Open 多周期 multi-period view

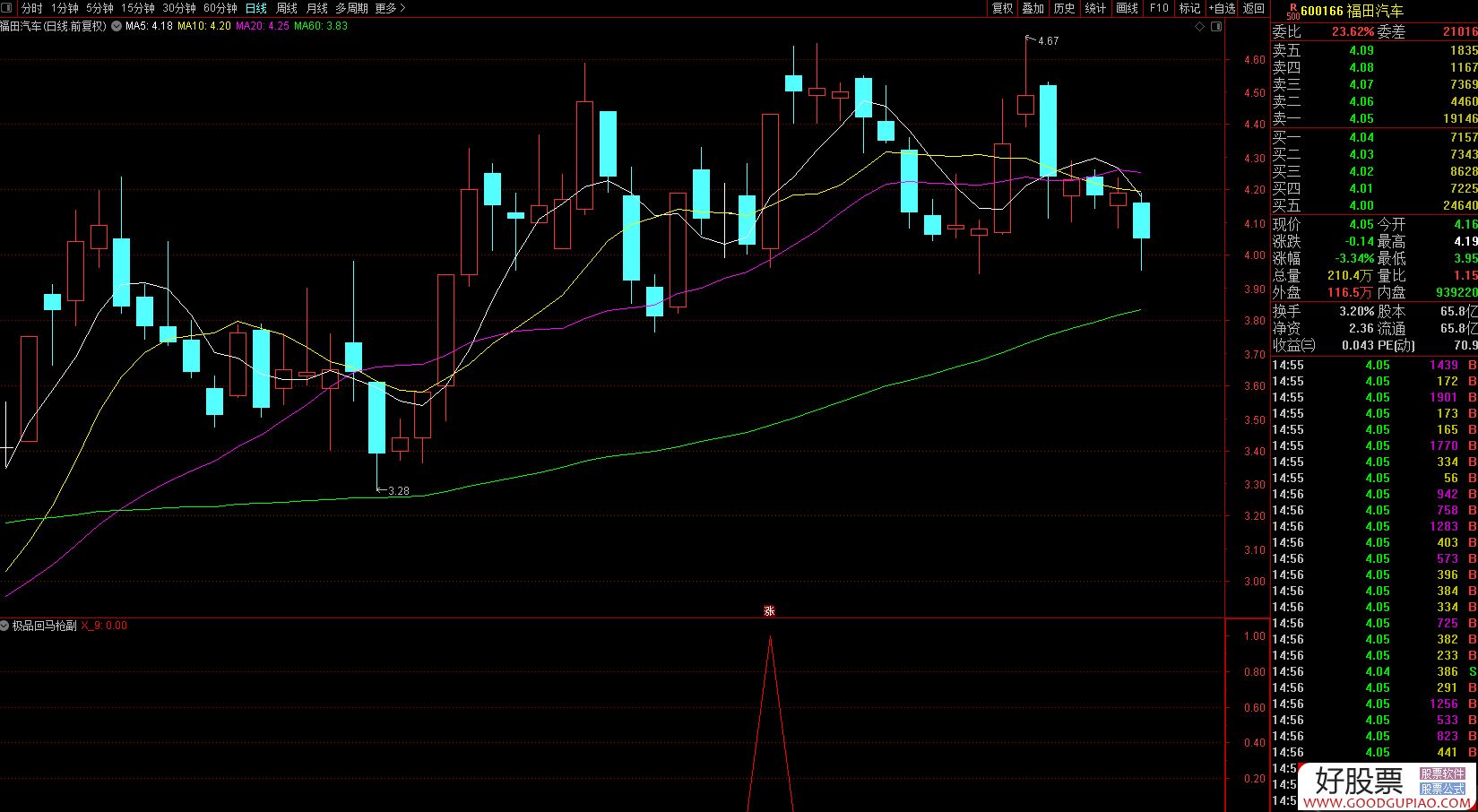coord(351,8)
